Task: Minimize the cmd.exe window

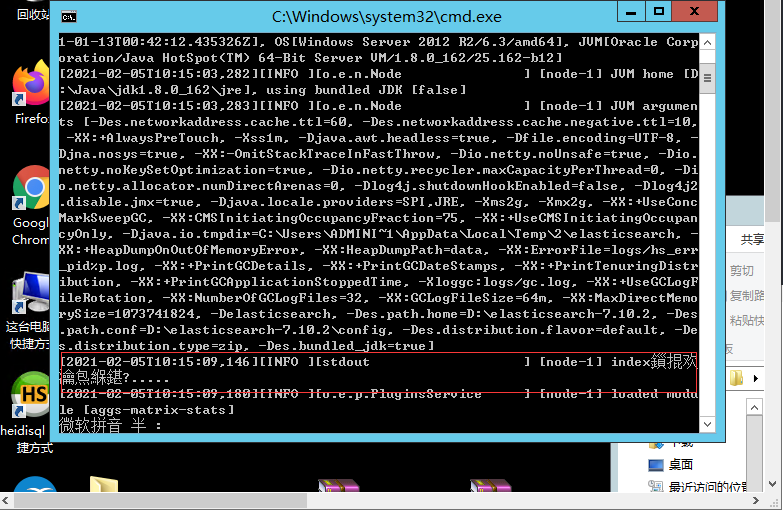Action: 631,11
